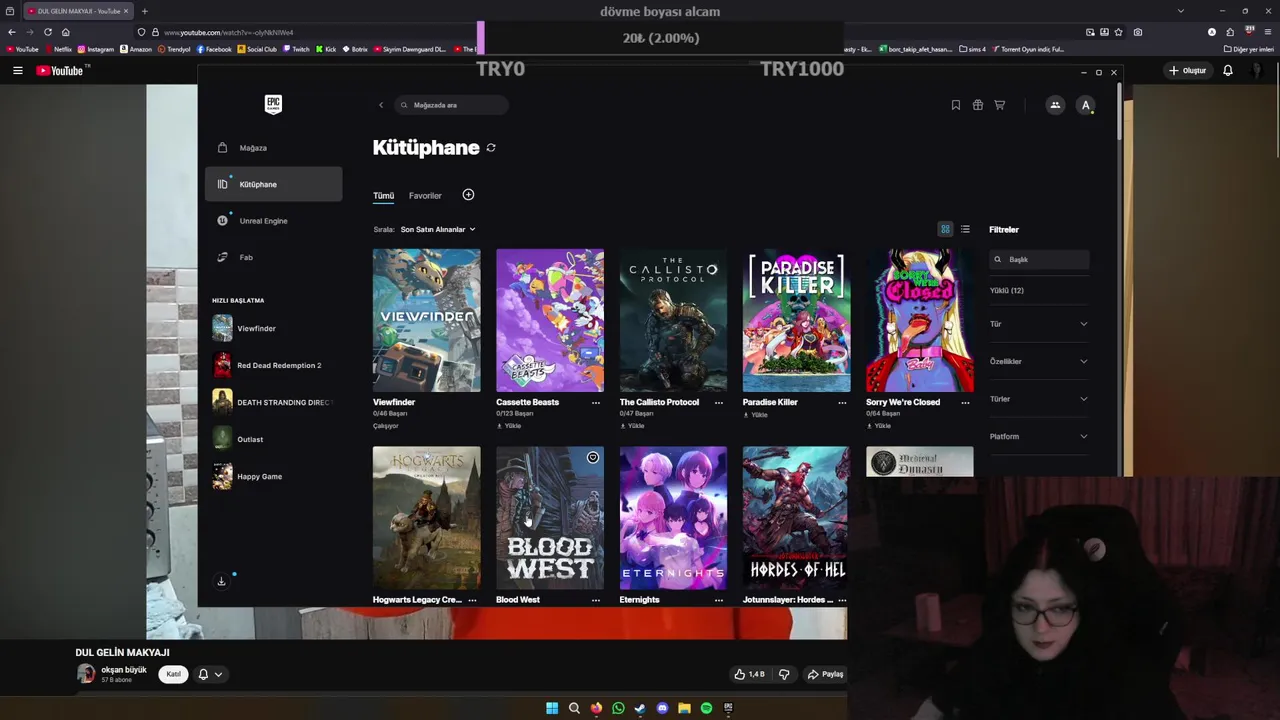Expand the Tür filter section
Viewport: 1280px width, 720px height.
click(x=1039, y=324)
